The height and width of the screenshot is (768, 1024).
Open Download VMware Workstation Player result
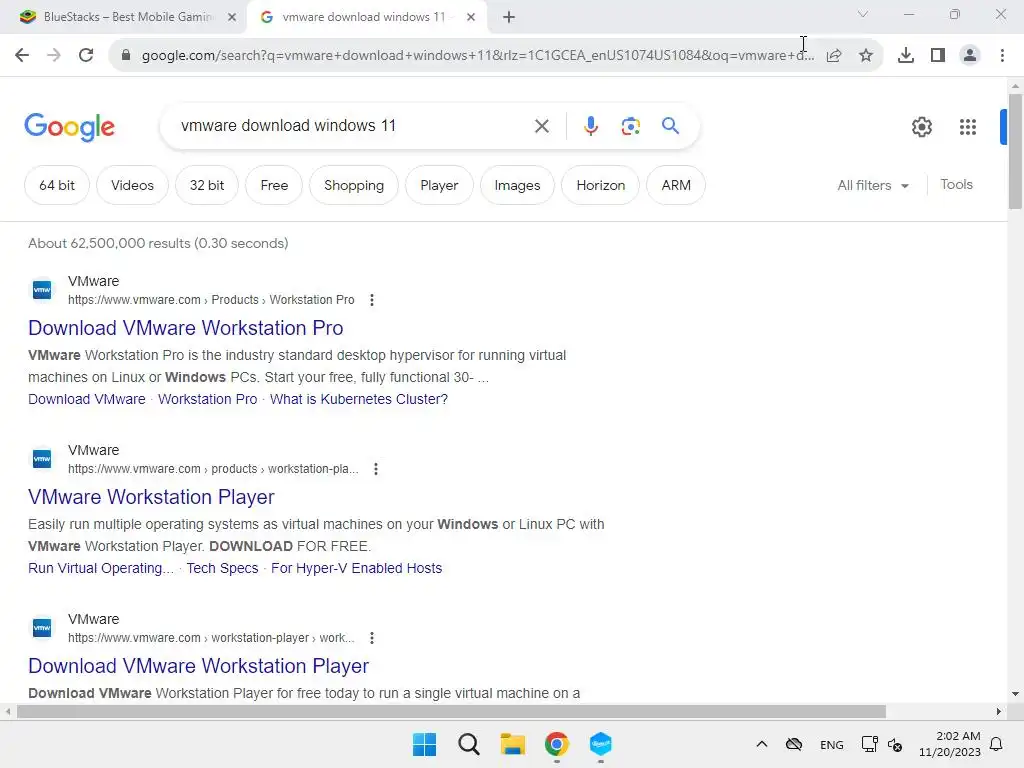pos(199,666)
